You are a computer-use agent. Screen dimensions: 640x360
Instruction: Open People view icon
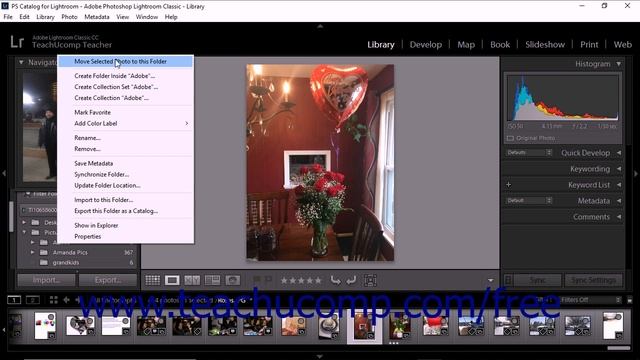(x=233, y=280)
